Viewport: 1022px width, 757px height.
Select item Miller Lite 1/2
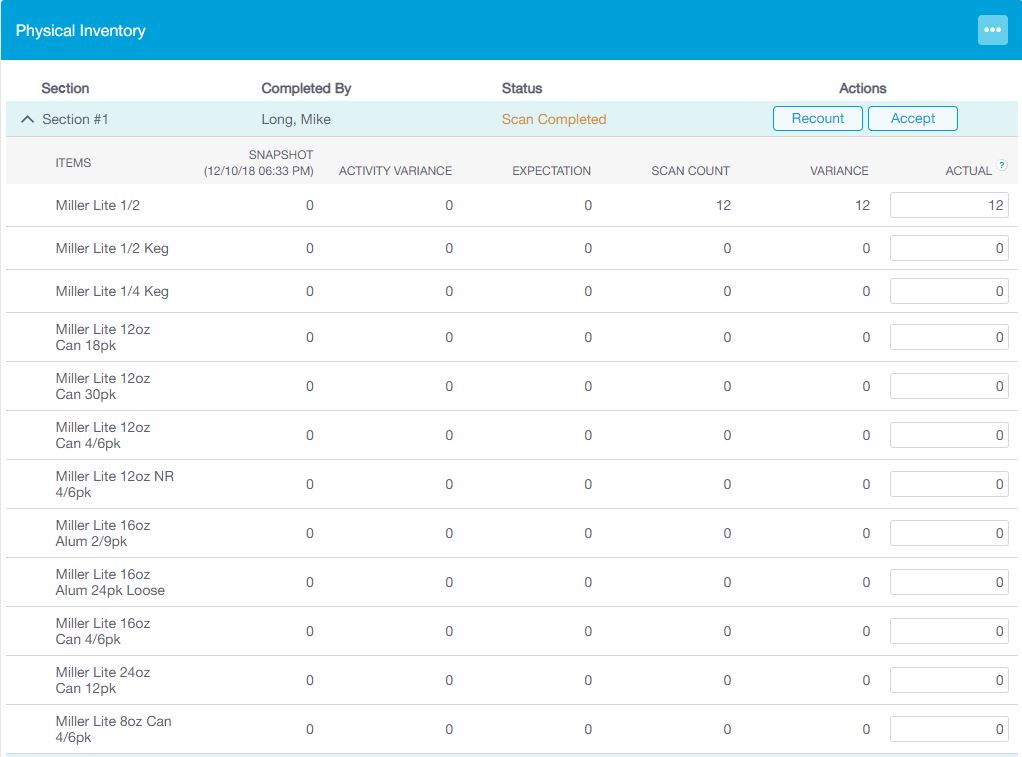pos(98,205)
